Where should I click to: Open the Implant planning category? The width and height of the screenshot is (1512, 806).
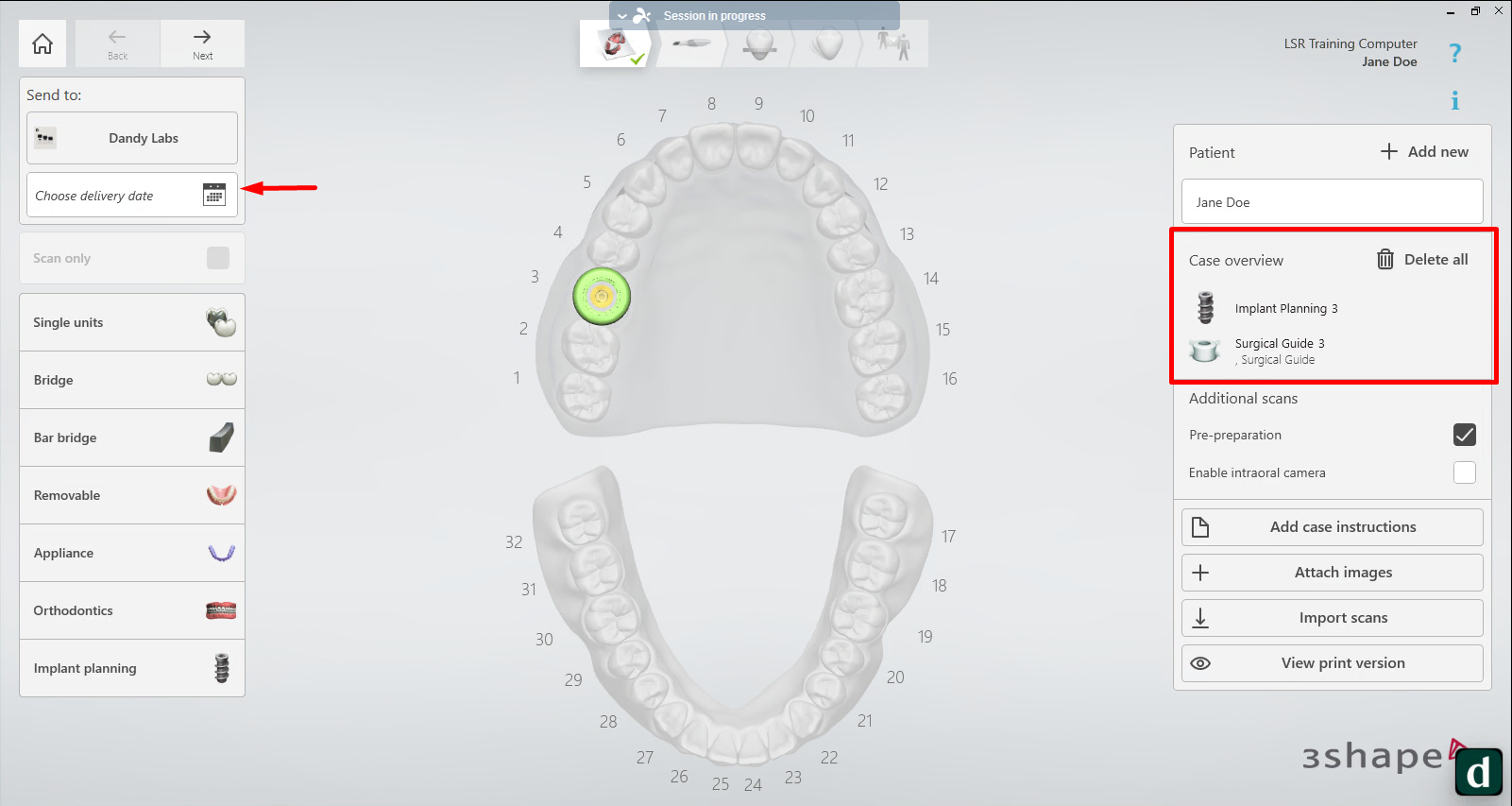[132, 668]
